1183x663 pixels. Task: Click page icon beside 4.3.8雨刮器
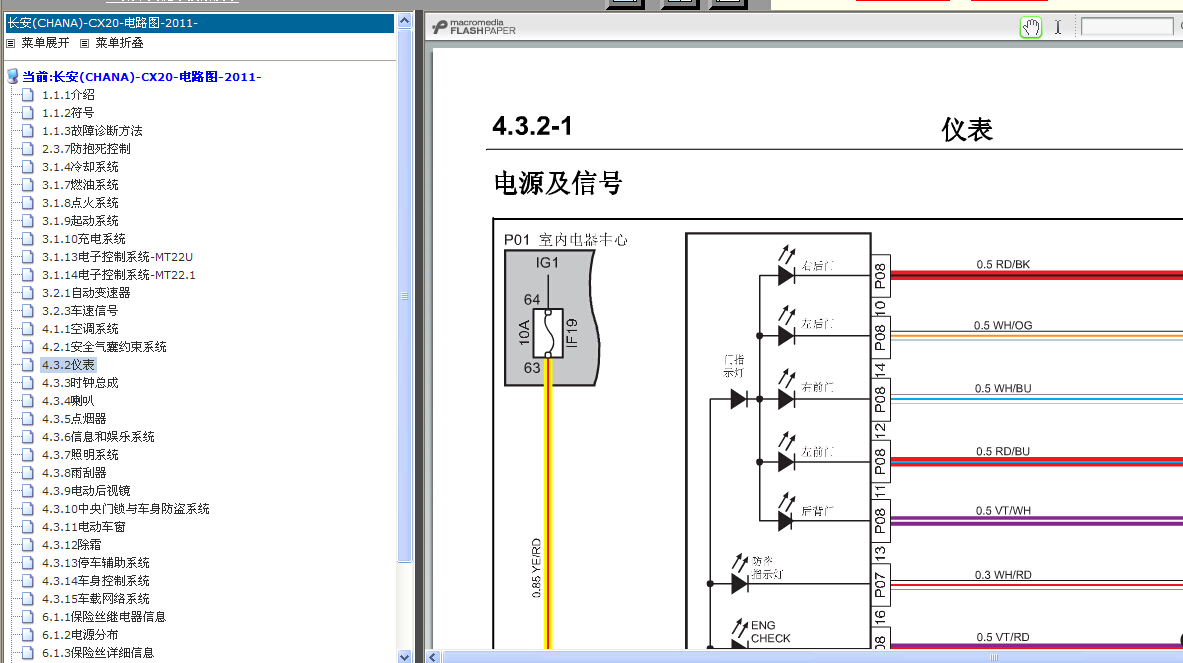click(28, 473)
